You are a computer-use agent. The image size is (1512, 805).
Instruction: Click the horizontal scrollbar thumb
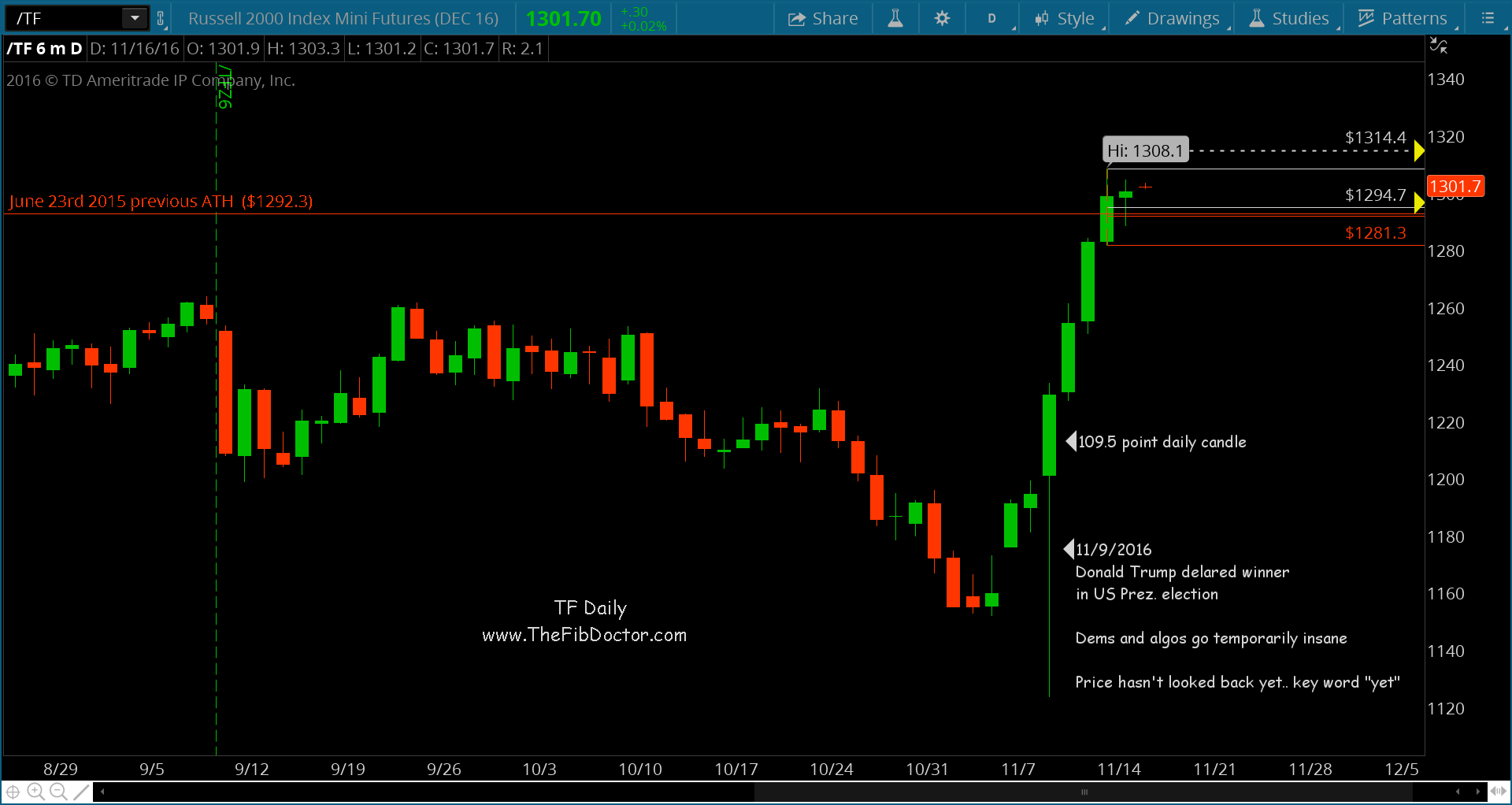1084,792
